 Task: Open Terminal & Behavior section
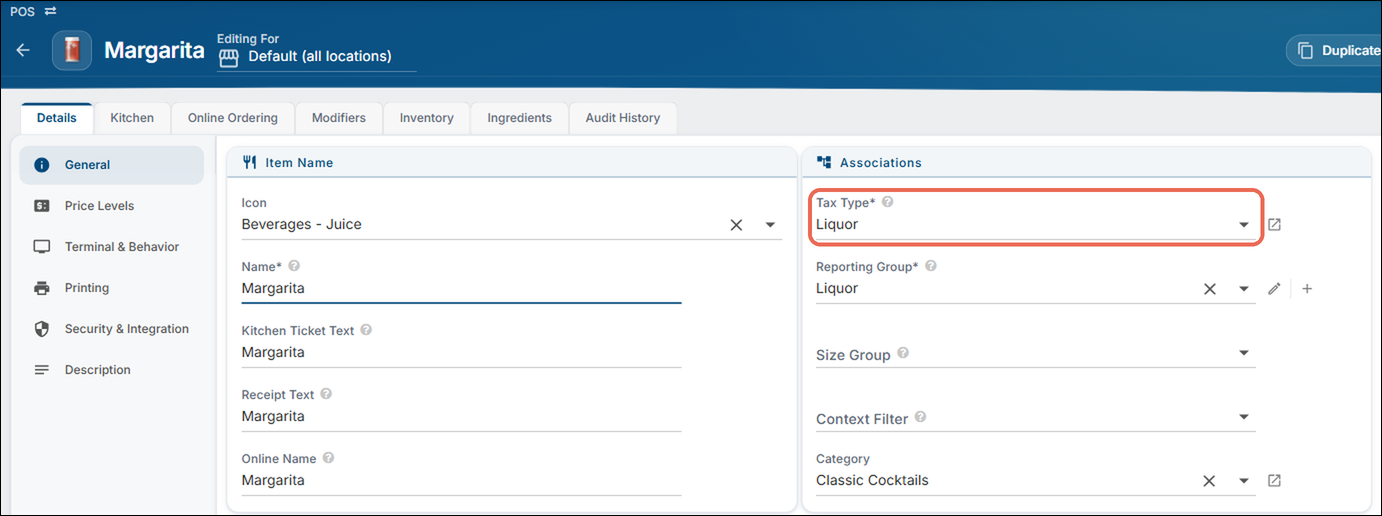112,247
